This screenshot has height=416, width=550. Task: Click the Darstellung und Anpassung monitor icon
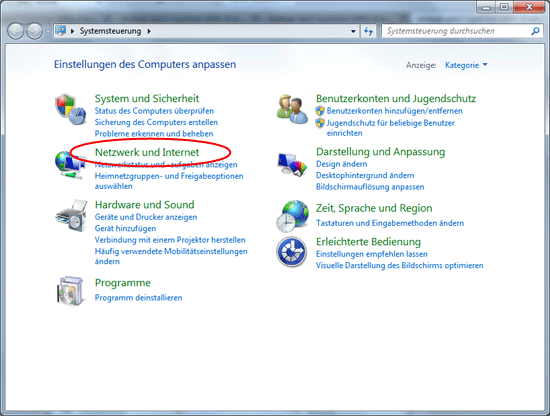292,164
